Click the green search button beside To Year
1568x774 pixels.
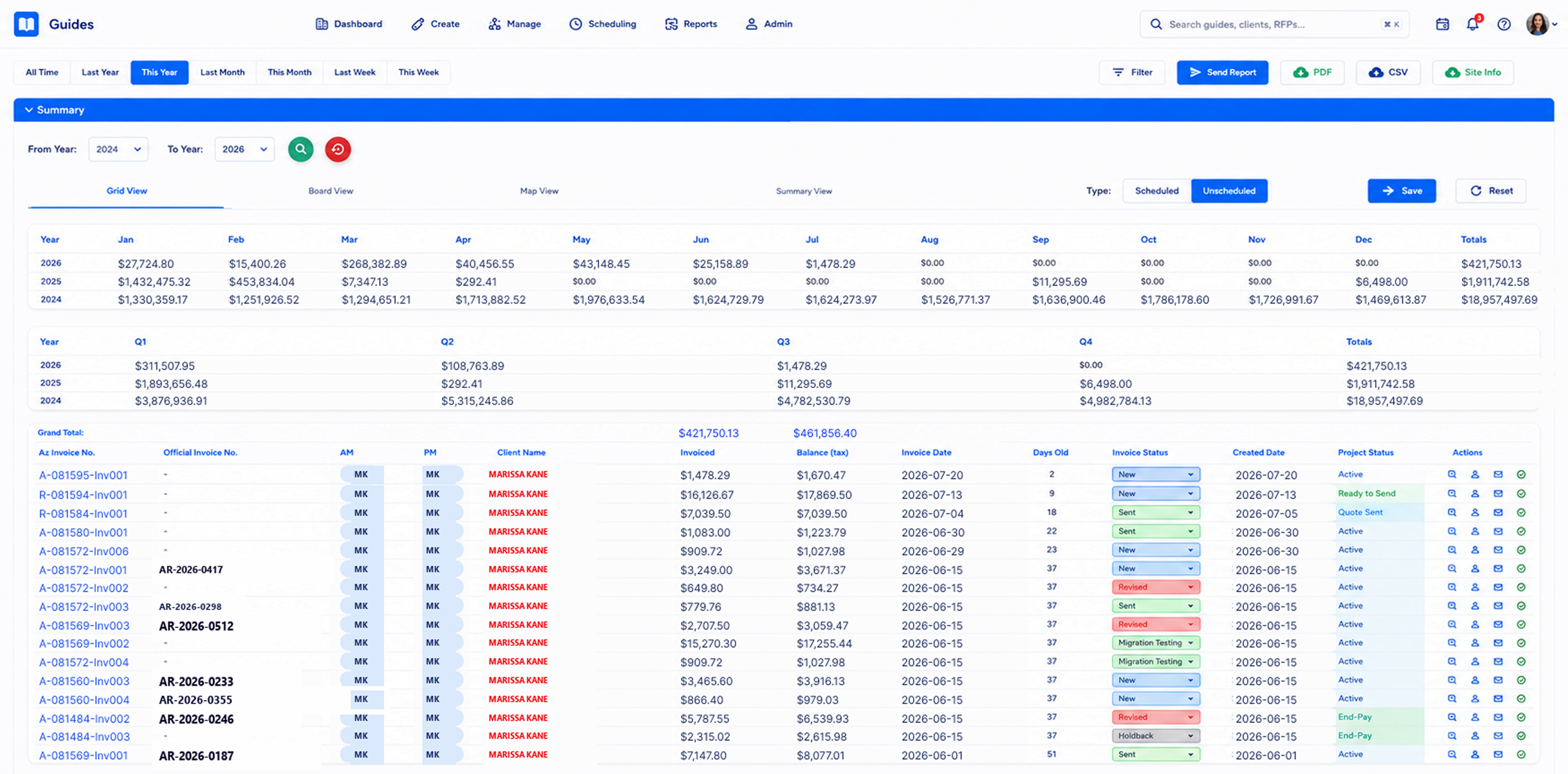pyautogui.click(x=301, y=149)
